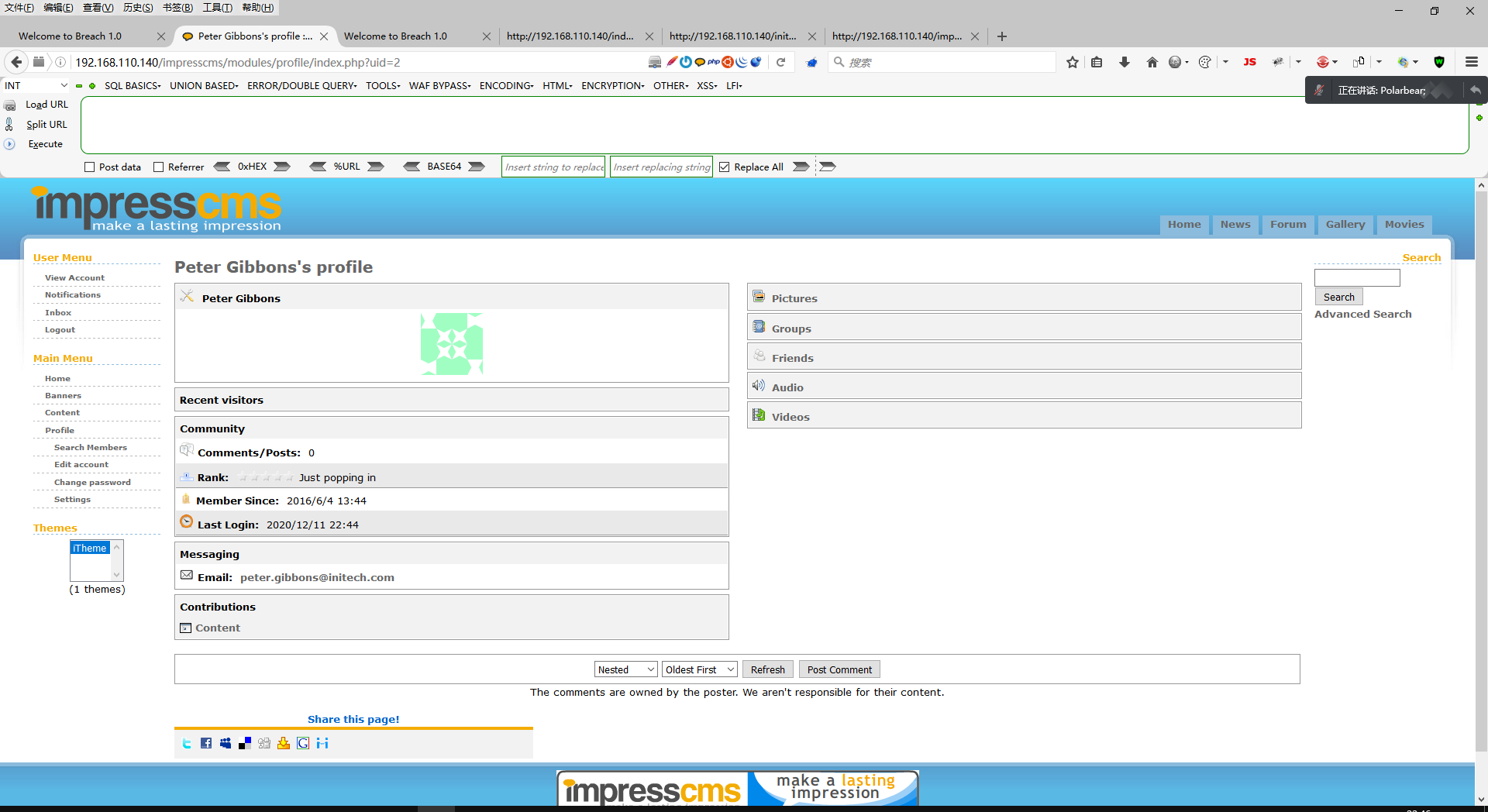Click the Logout link in User Menu
This screenshot has width=1488, height=812.
[x=60, y=330]
